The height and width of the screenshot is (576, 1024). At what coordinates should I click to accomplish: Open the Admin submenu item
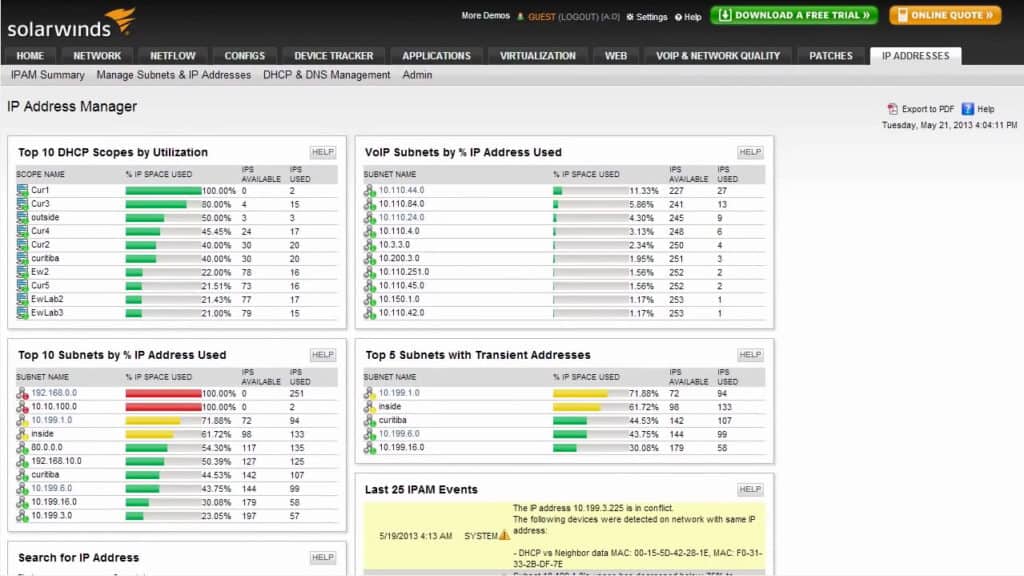click(x=417, y=75)
